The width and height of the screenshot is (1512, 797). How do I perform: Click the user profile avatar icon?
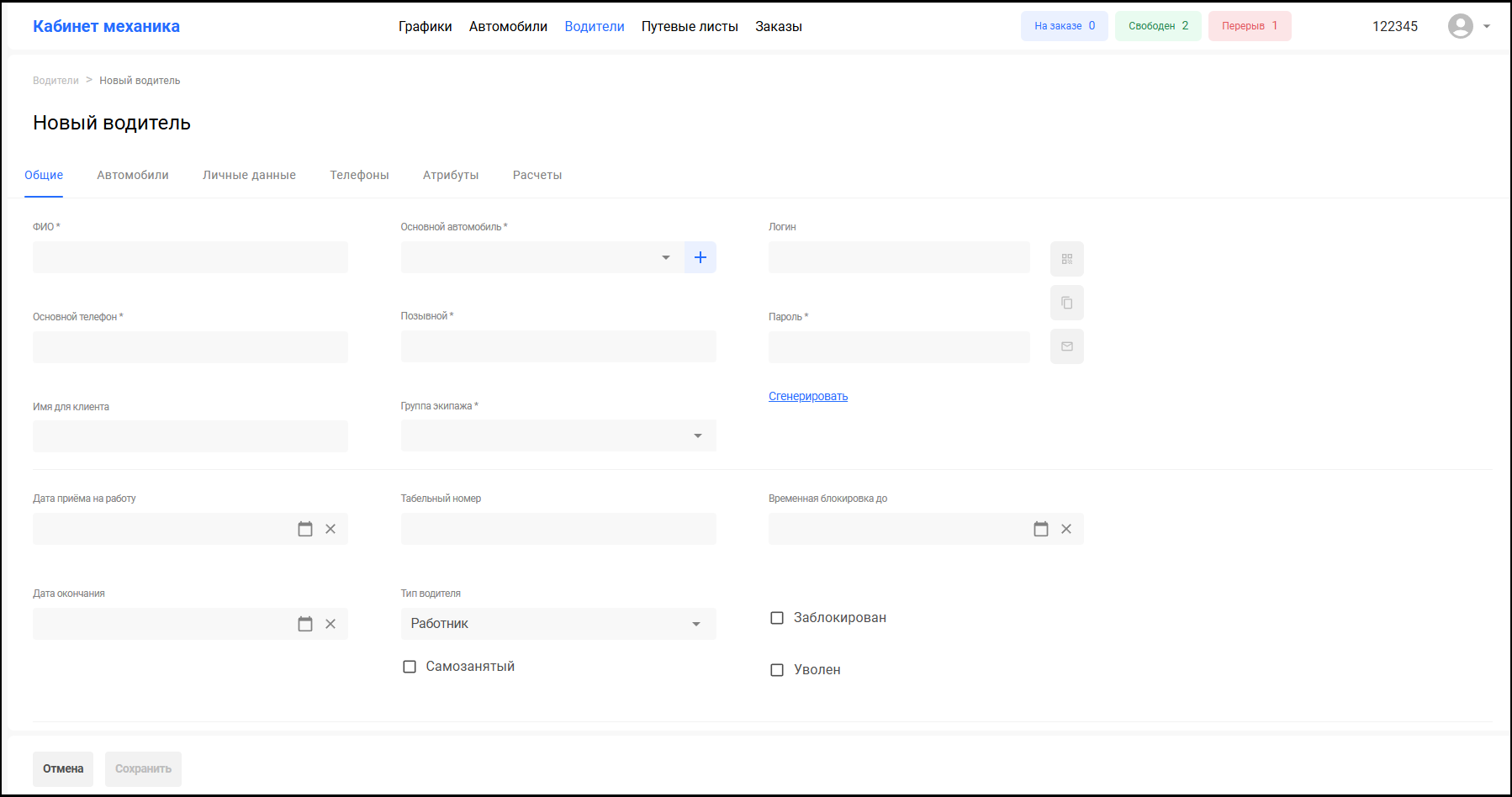point(1460,26)
